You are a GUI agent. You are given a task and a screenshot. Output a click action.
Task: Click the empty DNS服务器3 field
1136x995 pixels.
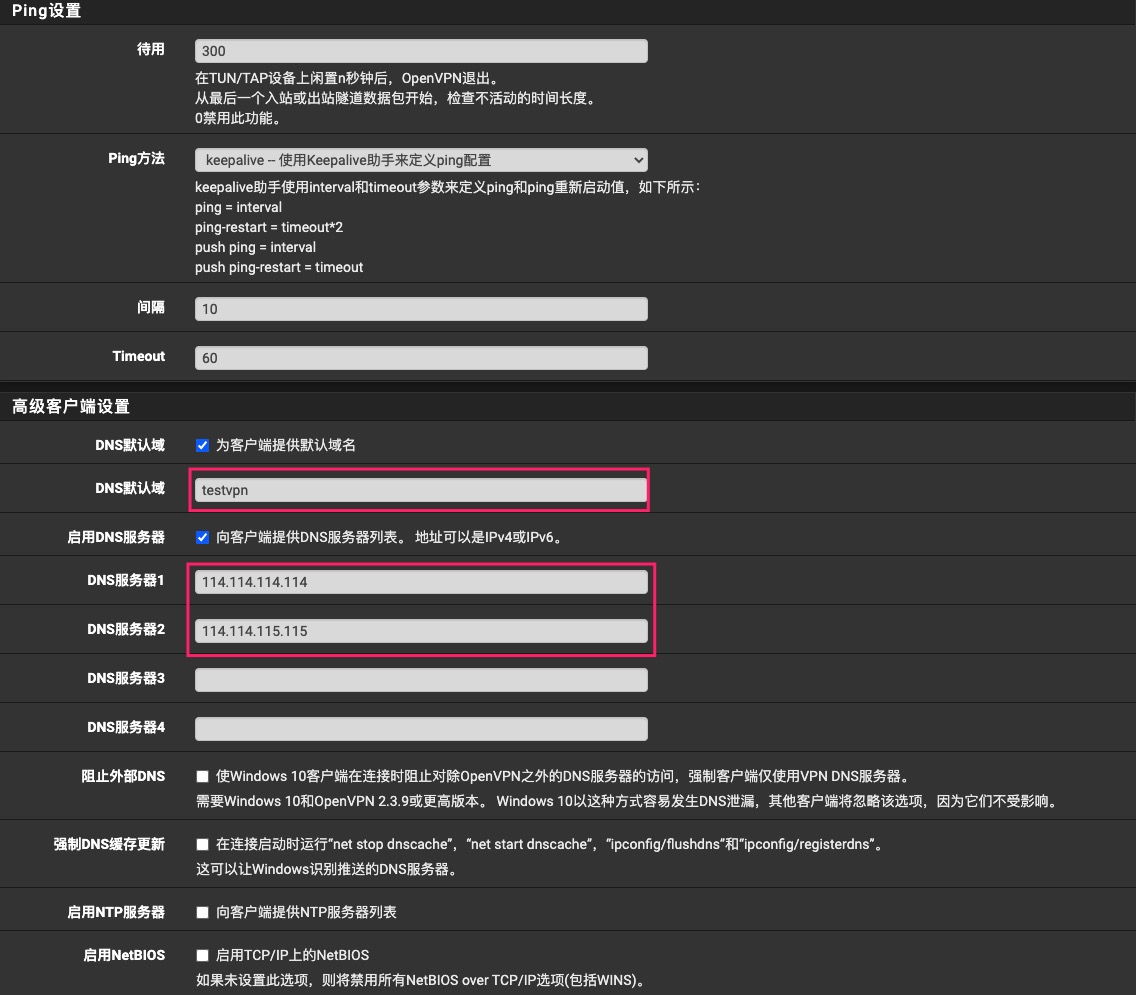(421, 680)
